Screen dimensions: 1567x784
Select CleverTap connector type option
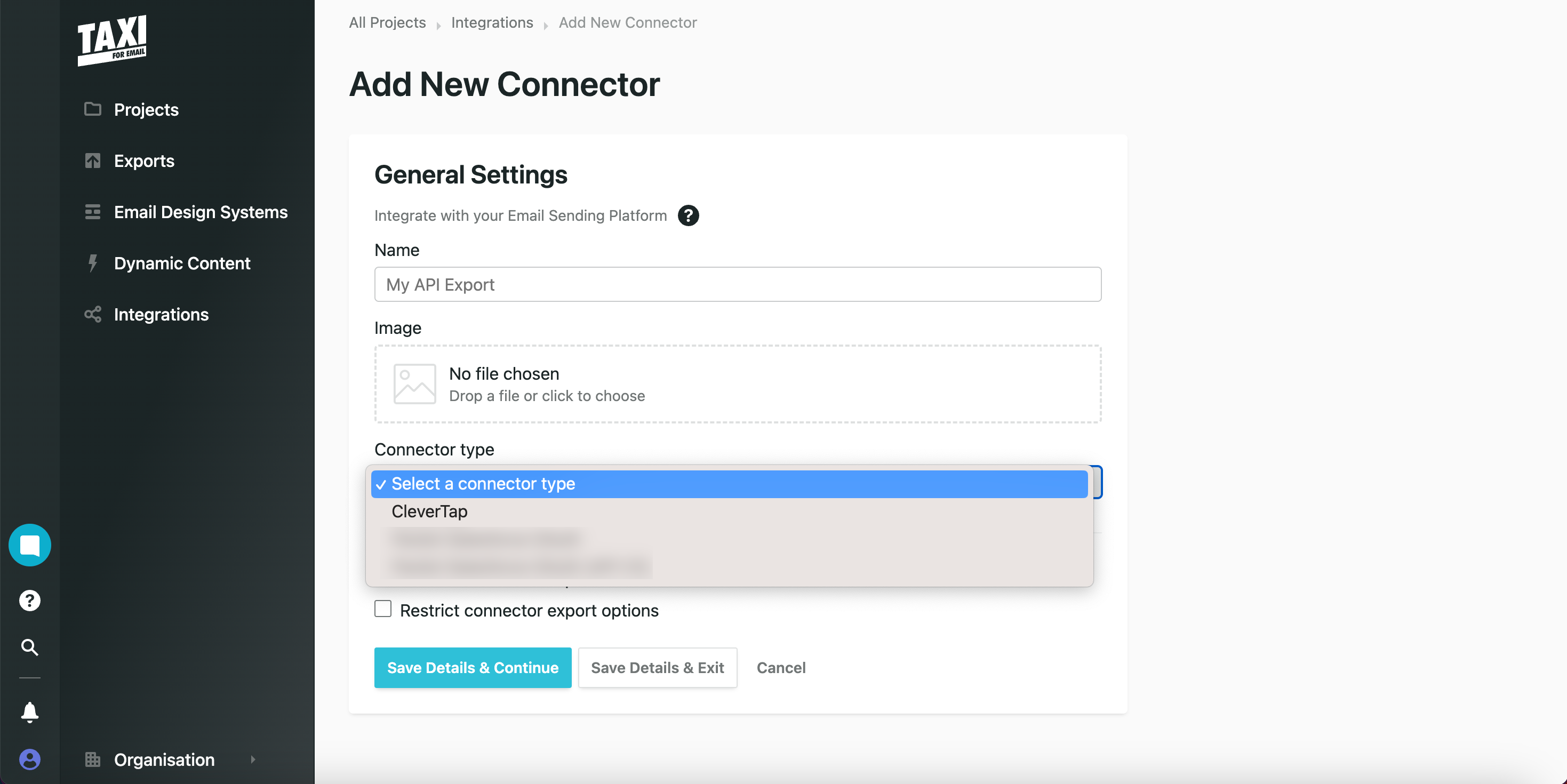(729, 511)
